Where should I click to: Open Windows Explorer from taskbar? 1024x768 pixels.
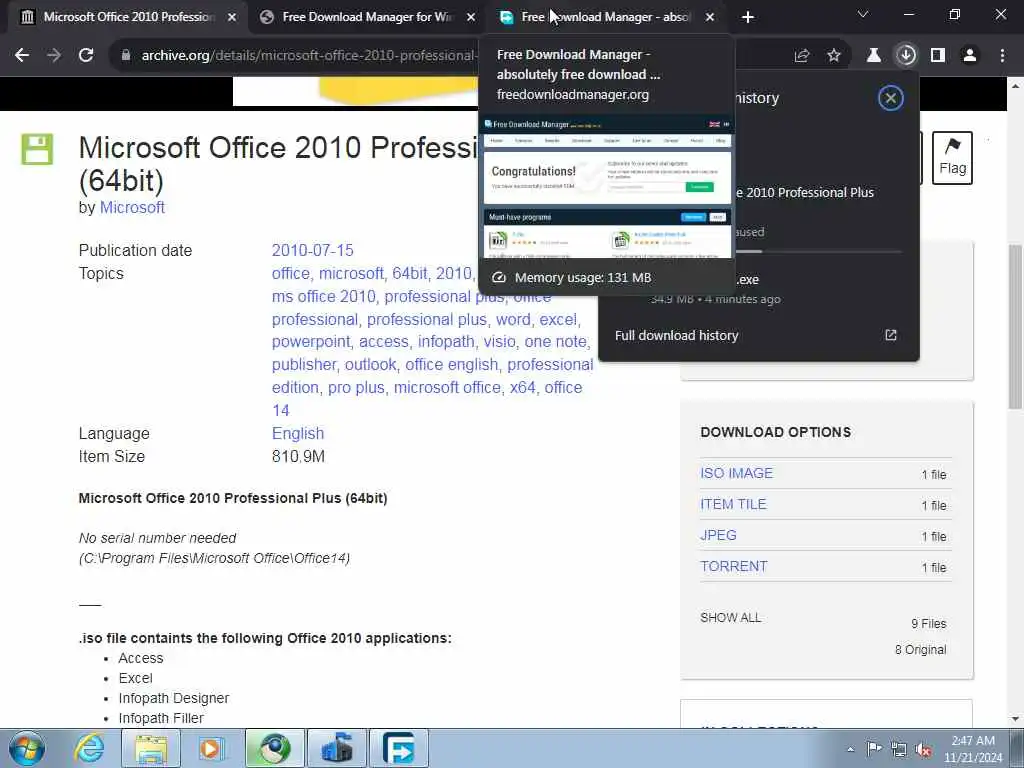(151, 748)
